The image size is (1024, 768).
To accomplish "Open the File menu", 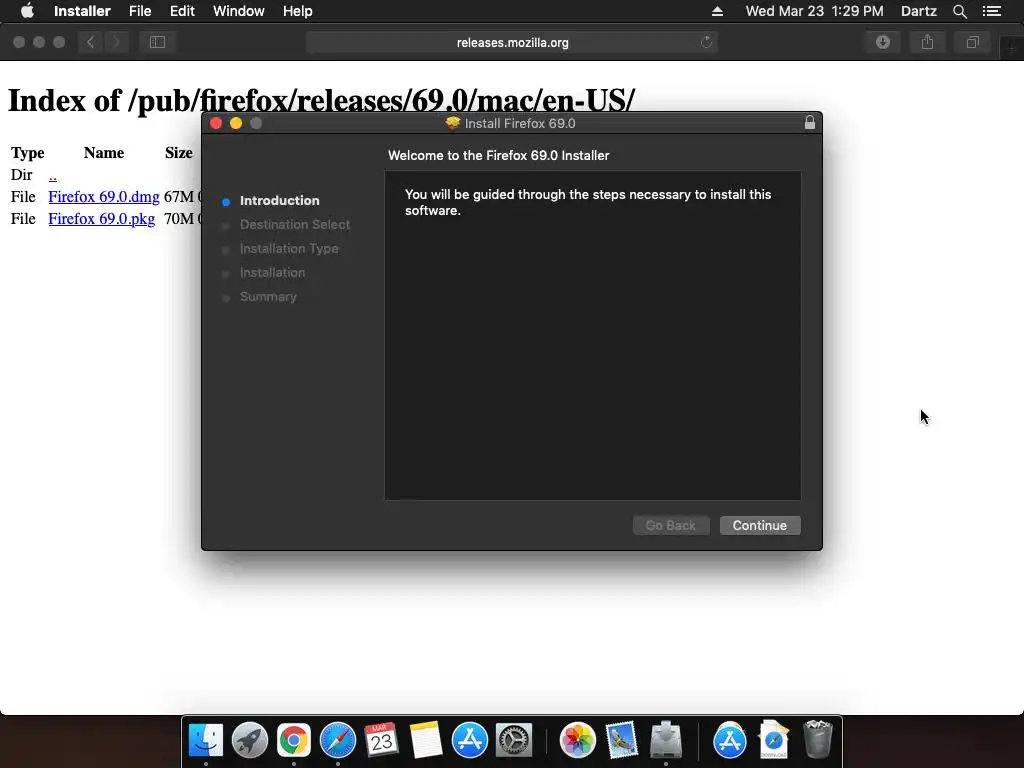I will (x=140, y=11).
